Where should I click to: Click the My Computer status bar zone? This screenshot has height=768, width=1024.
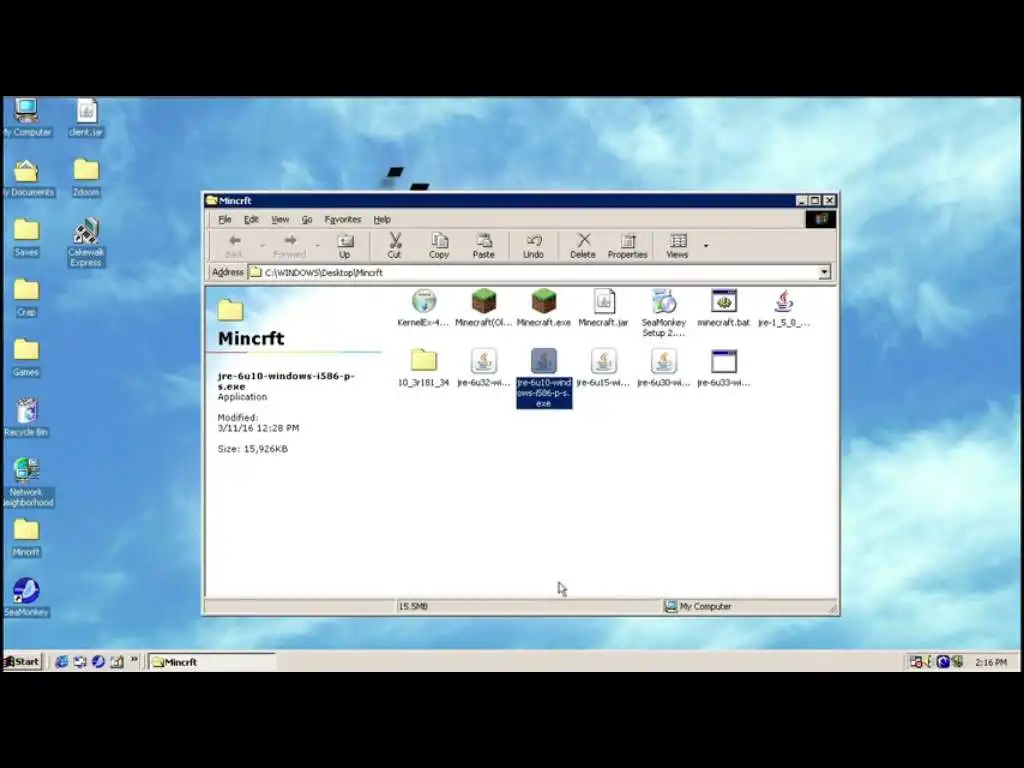click(x=749, y=607)
